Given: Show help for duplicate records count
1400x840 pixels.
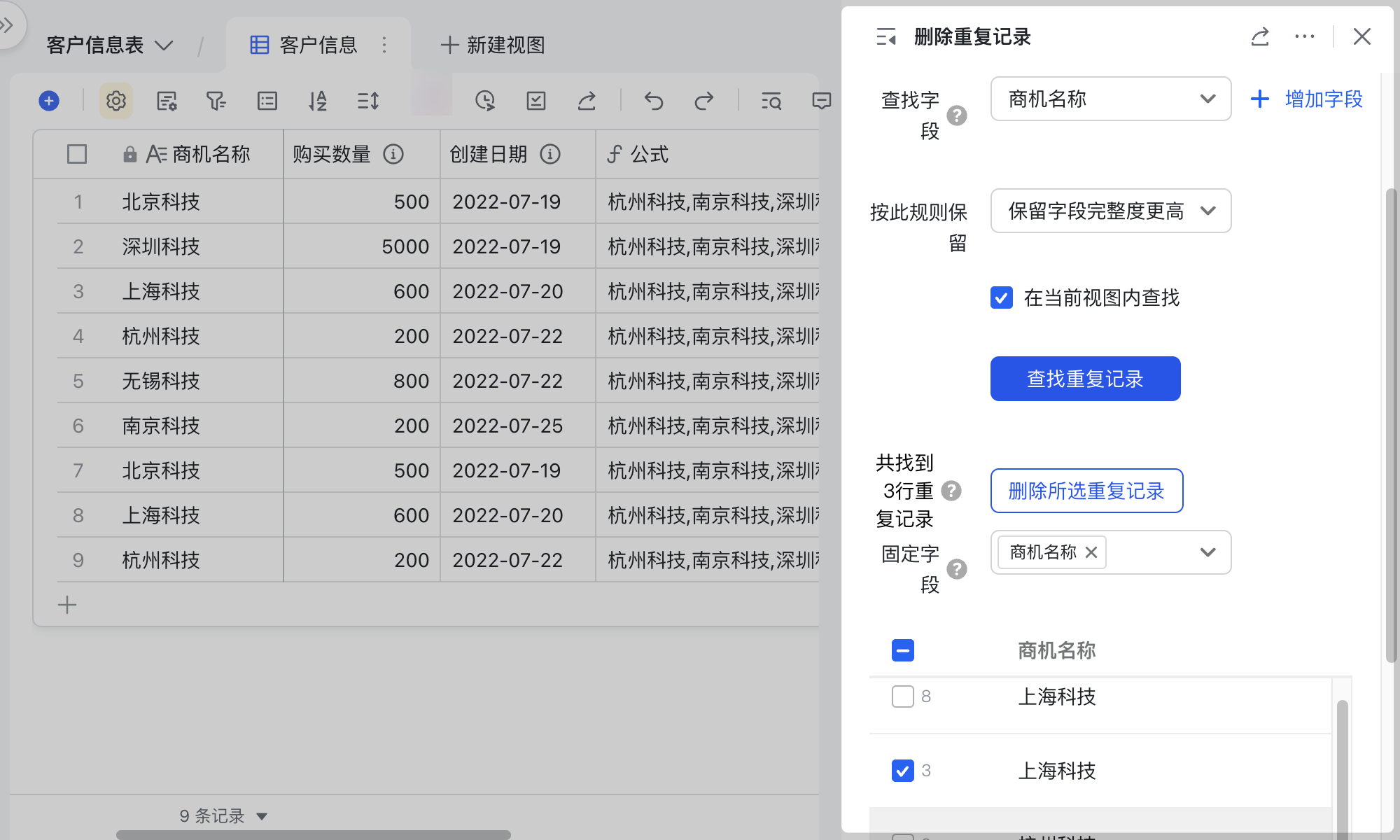Looking at the screenshot, I should [x=951, y=491].
